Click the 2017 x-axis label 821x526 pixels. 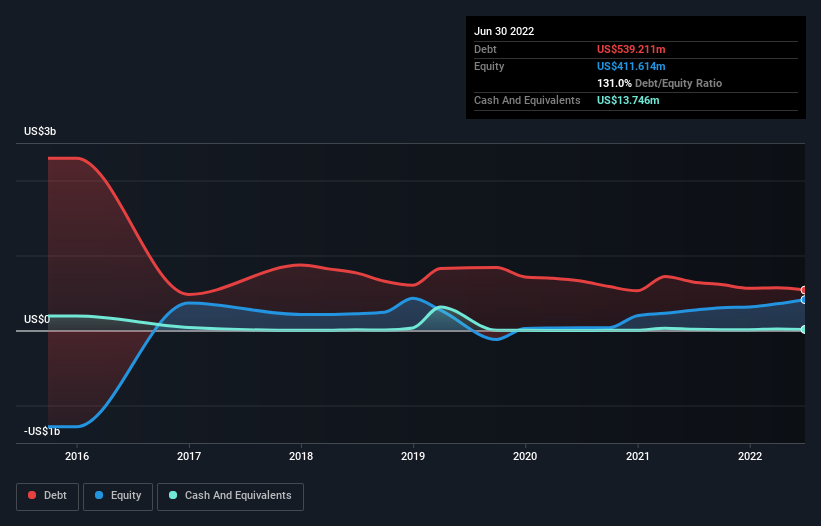coord(189,456)
